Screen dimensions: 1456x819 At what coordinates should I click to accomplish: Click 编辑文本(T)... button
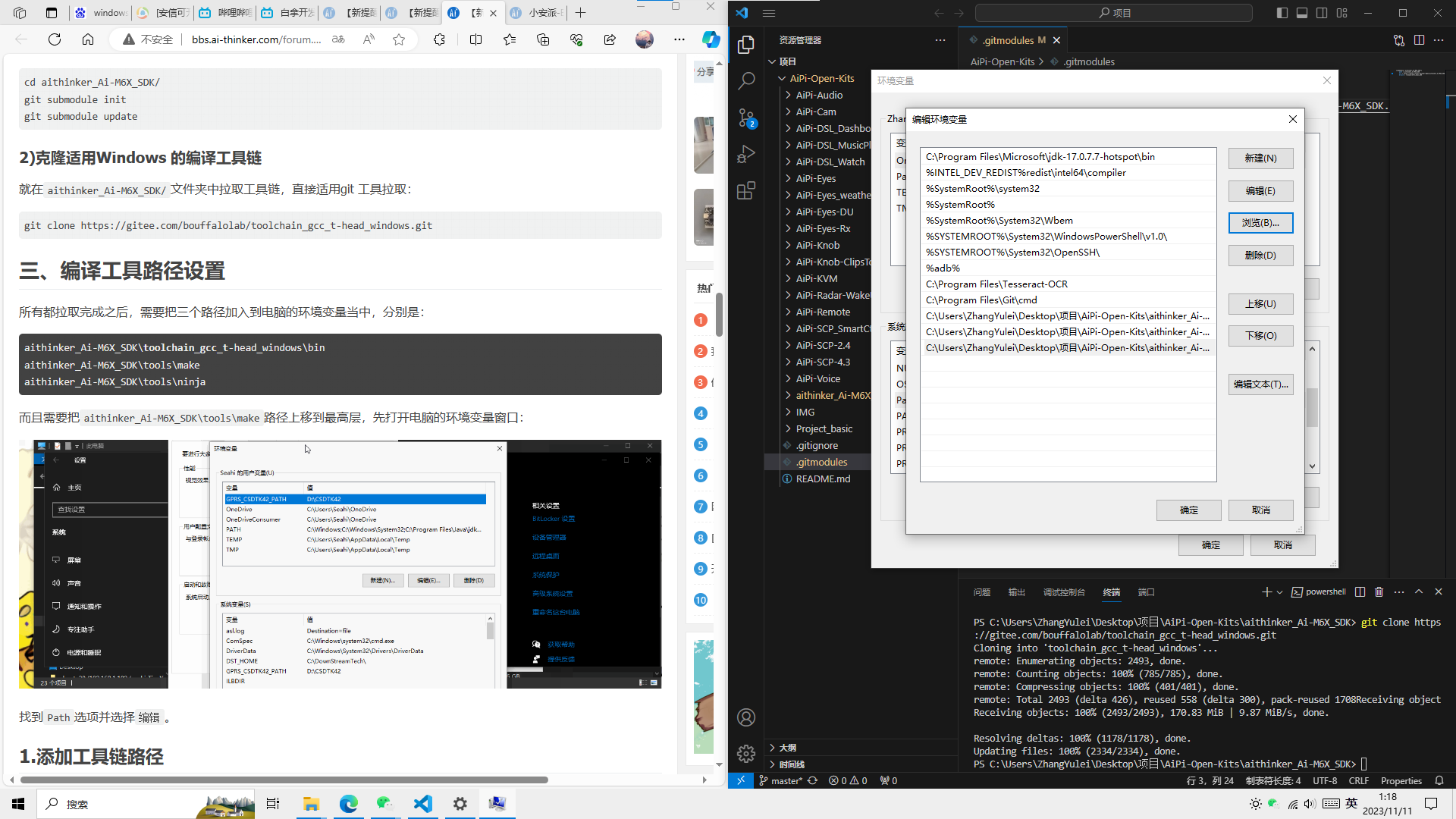pyautogui.click(x=1260, y=384)
